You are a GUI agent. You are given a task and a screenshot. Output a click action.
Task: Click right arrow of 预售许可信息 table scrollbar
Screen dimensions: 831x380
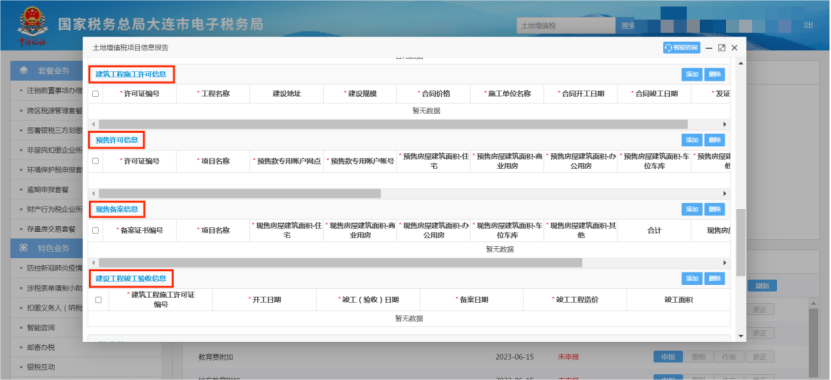point(726,193)
